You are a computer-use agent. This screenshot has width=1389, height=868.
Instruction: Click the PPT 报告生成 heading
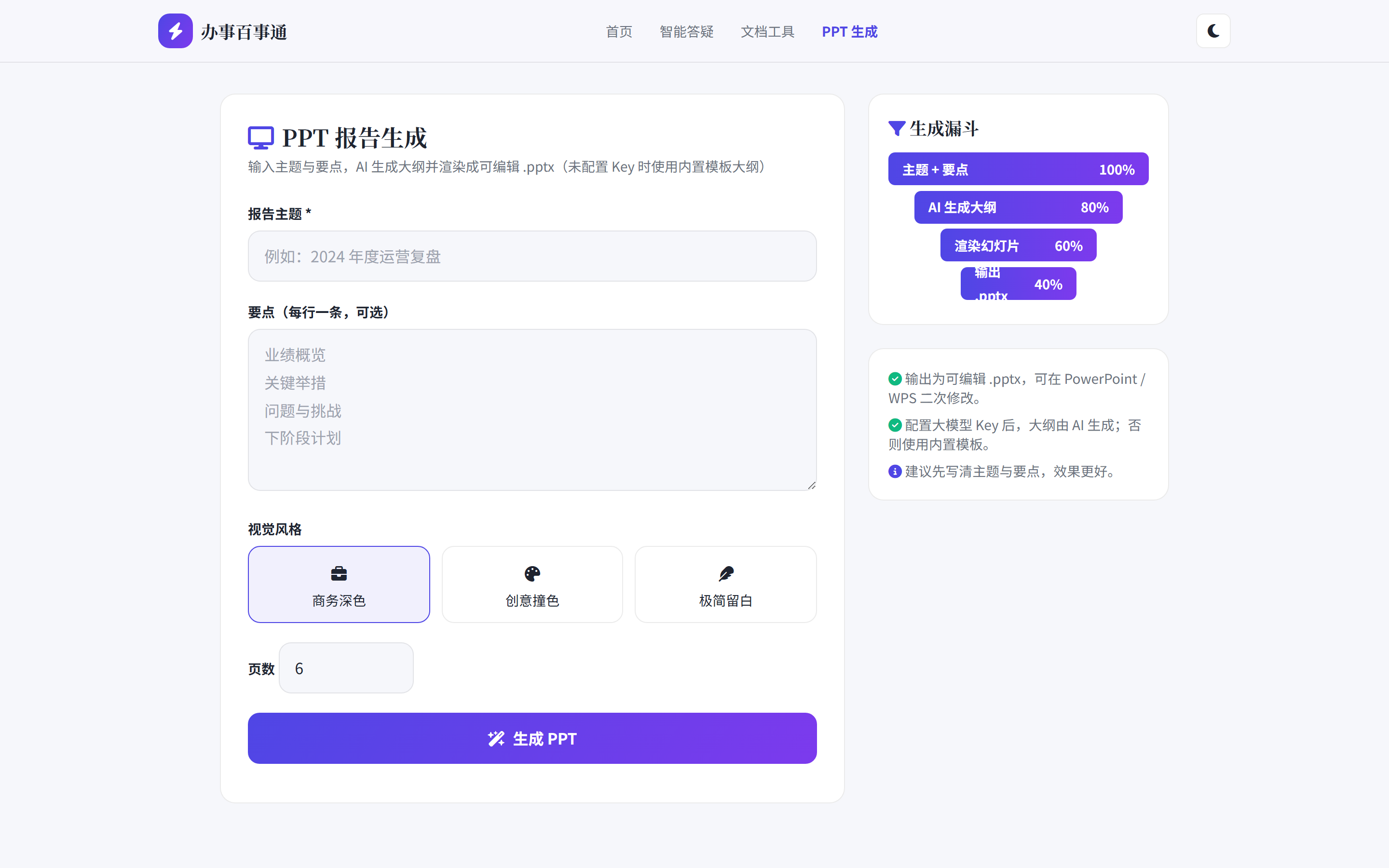pos(354,138)
